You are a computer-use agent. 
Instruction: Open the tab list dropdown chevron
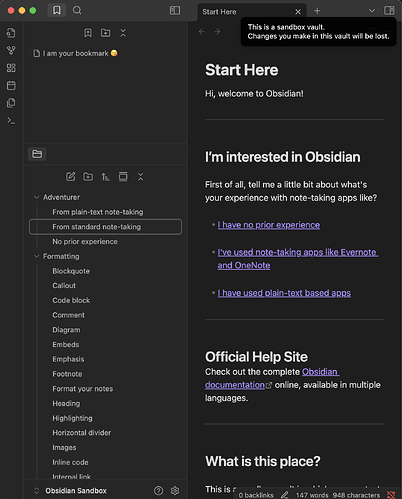[372, 11]
